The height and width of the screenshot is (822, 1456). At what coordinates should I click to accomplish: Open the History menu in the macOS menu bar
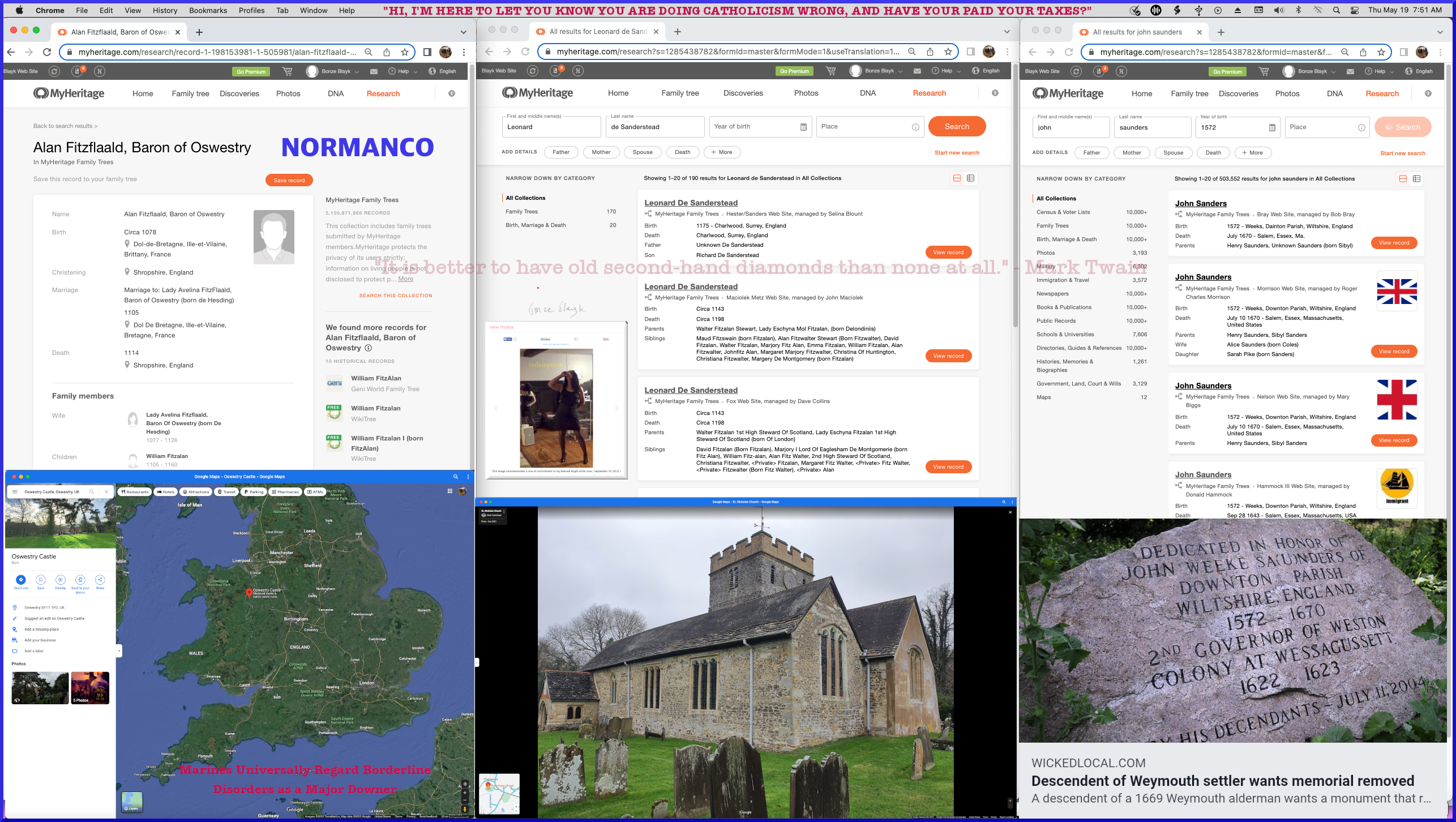tap(165, 10)
